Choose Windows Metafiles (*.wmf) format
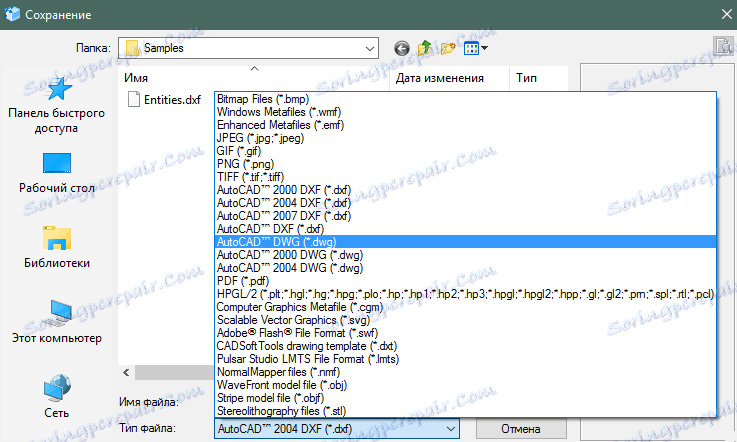This screenshot has height=442, width=737. 465,112
